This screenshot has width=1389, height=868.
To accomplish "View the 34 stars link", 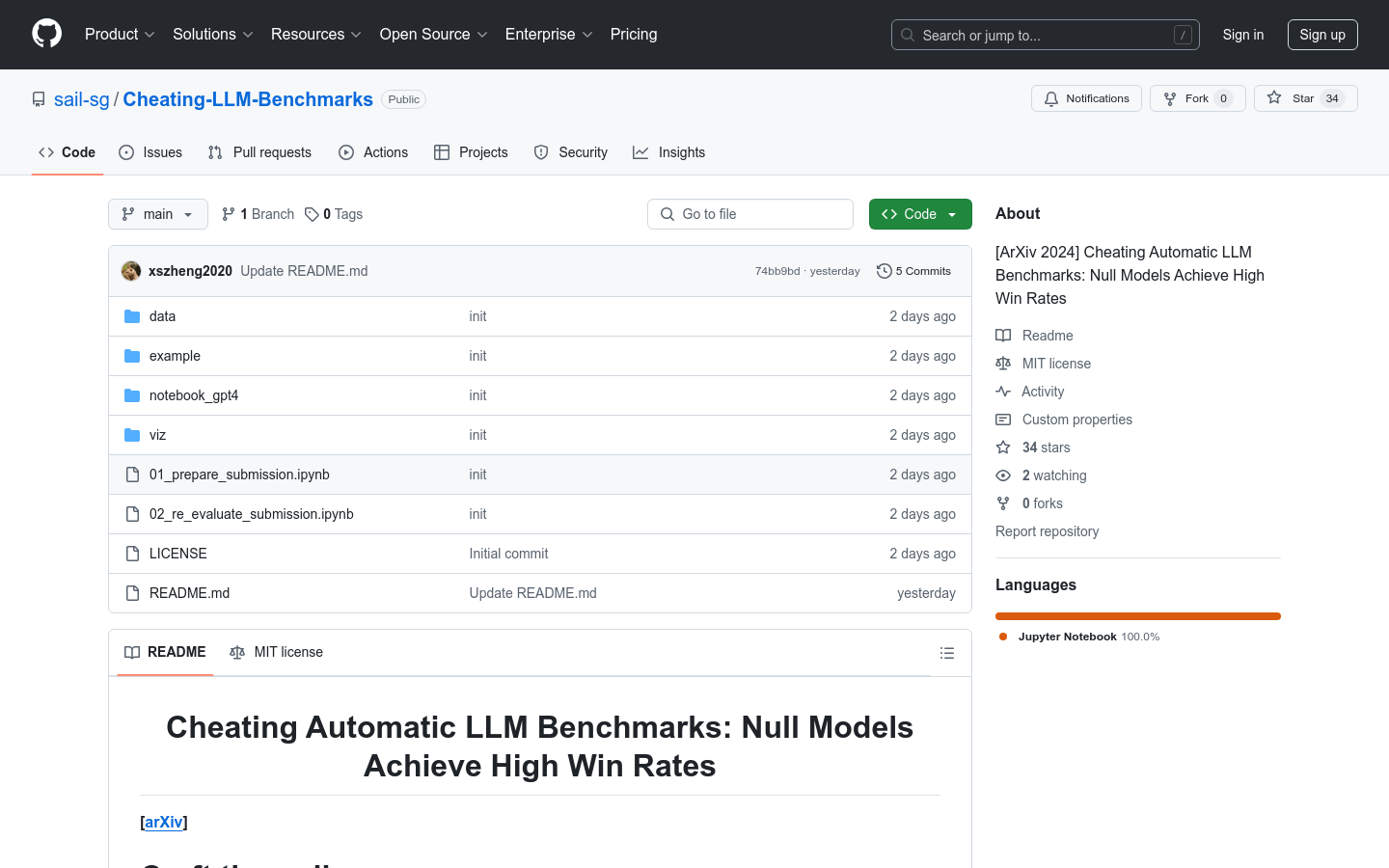I will (x=1033, y=448).
